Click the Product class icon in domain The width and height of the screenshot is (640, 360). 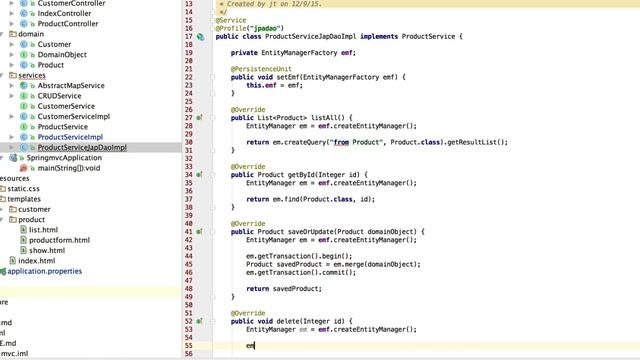24,65
